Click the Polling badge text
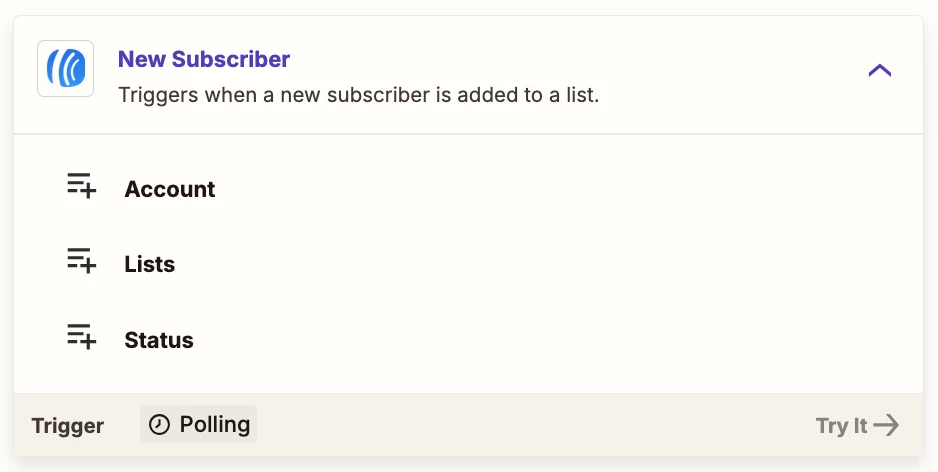This screenshot has height=472, width=938. click(x=215, y=424)
